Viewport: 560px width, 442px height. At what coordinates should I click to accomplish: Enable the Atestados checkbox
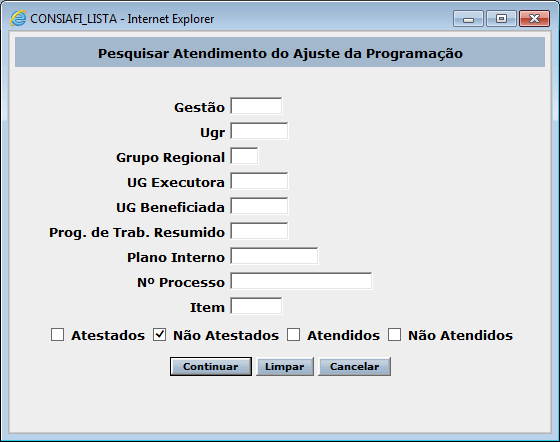click(x=58, y=335)
